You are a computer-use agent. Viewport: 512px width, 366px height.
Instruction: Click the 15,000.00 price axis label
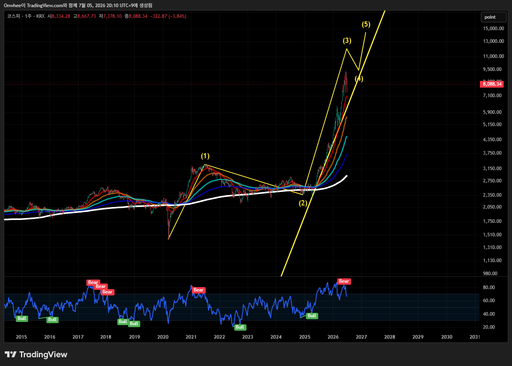coord(494,28)
